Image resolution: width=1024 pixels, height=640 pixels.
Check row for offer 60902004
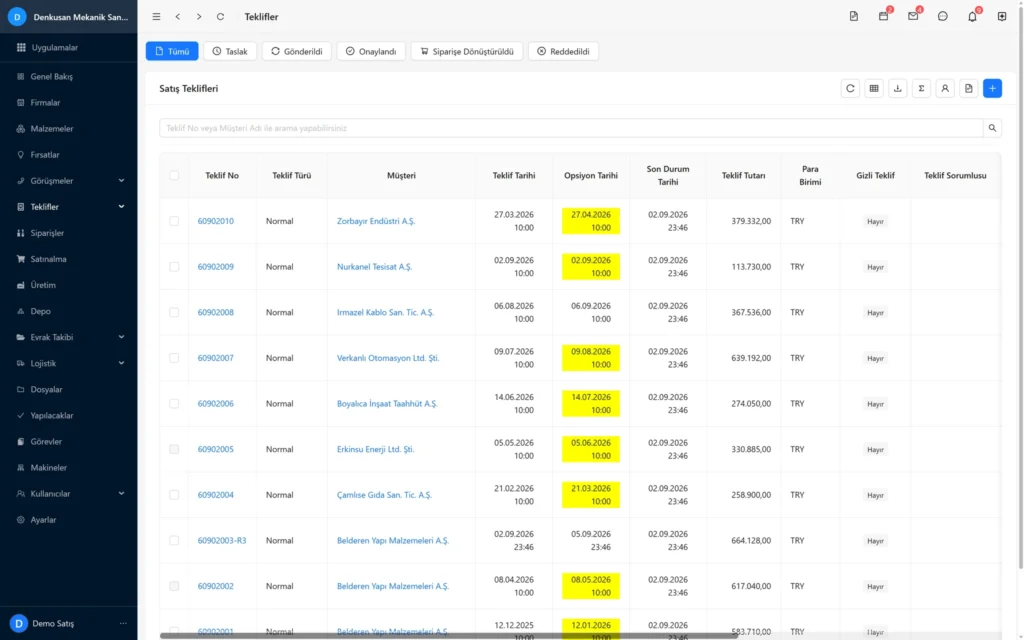(x=174, y=495)
